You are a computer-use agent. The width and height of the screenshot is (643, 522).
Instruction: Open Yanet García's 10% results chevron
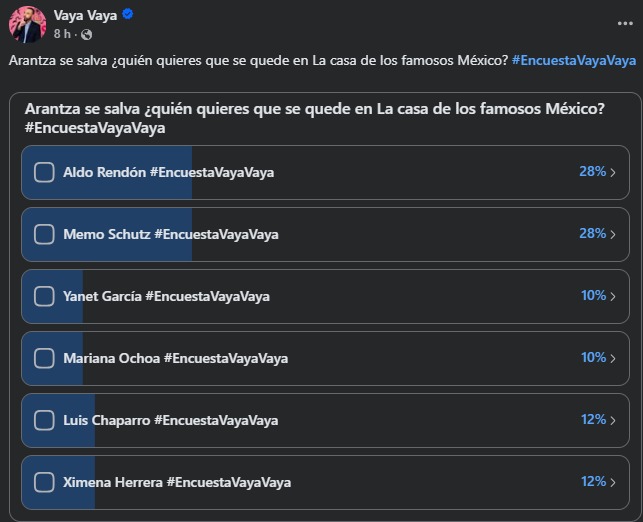click(613, 296)
